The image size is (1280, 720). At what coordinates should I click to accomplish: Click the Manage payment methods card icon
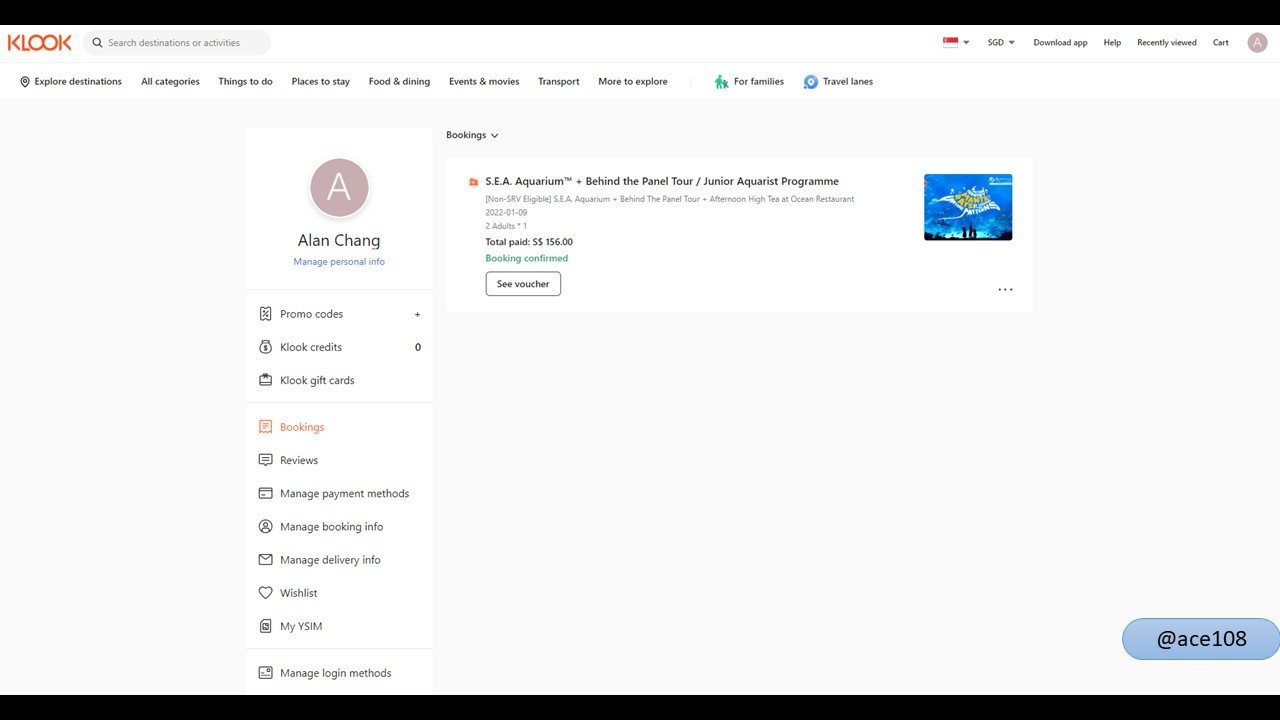[265, 493]
